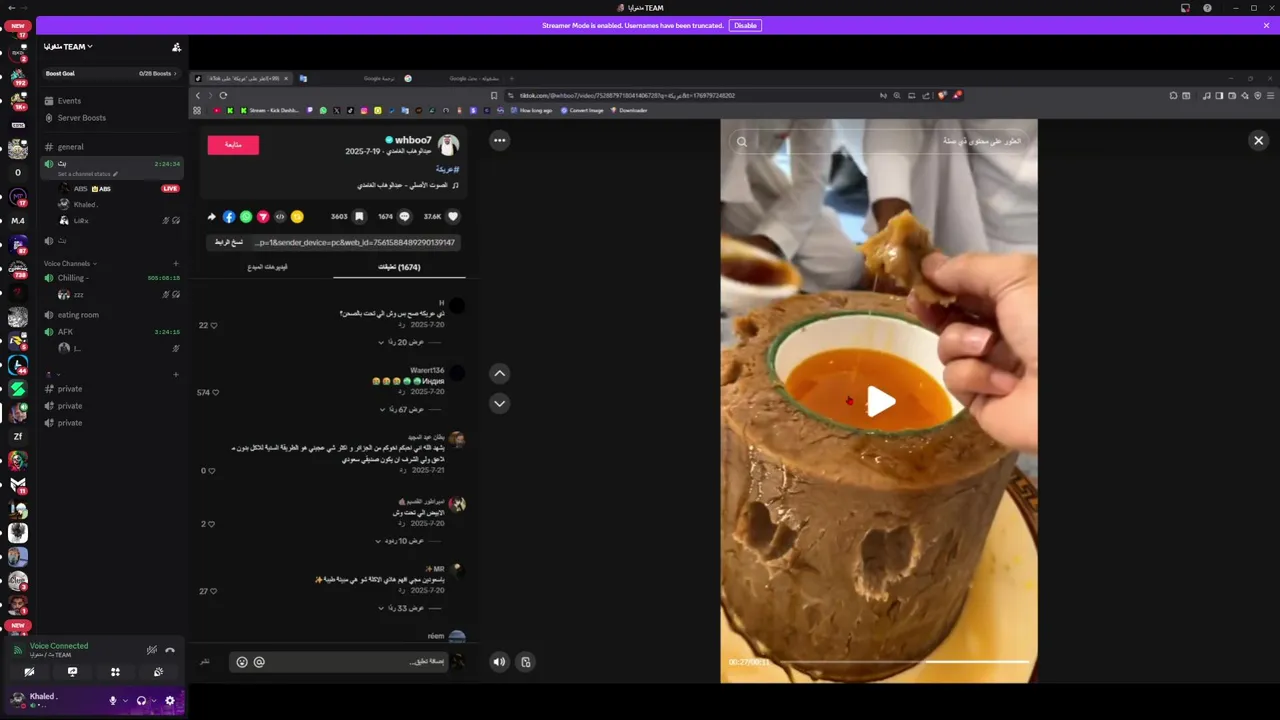This screenshot has width=1280, height=720.
Task: Expand 67 replies under Warert136 comment
Action: [x=404, y=409]
